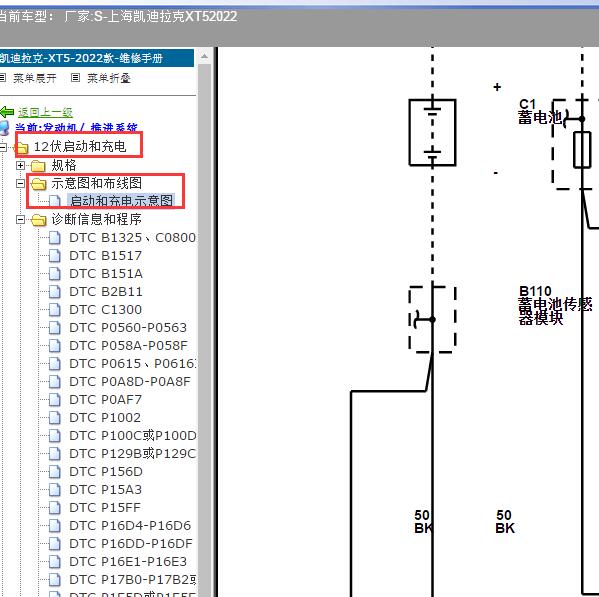Click the 诊断信息和程序 folder icon
The width and height of the screenshot is (599, 597).
38,220
